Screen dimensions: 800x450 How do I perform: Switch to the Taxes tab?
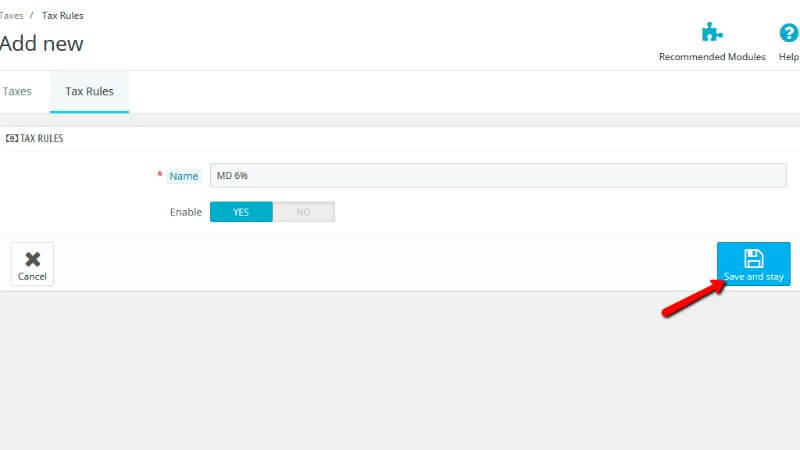coord(17,91)
